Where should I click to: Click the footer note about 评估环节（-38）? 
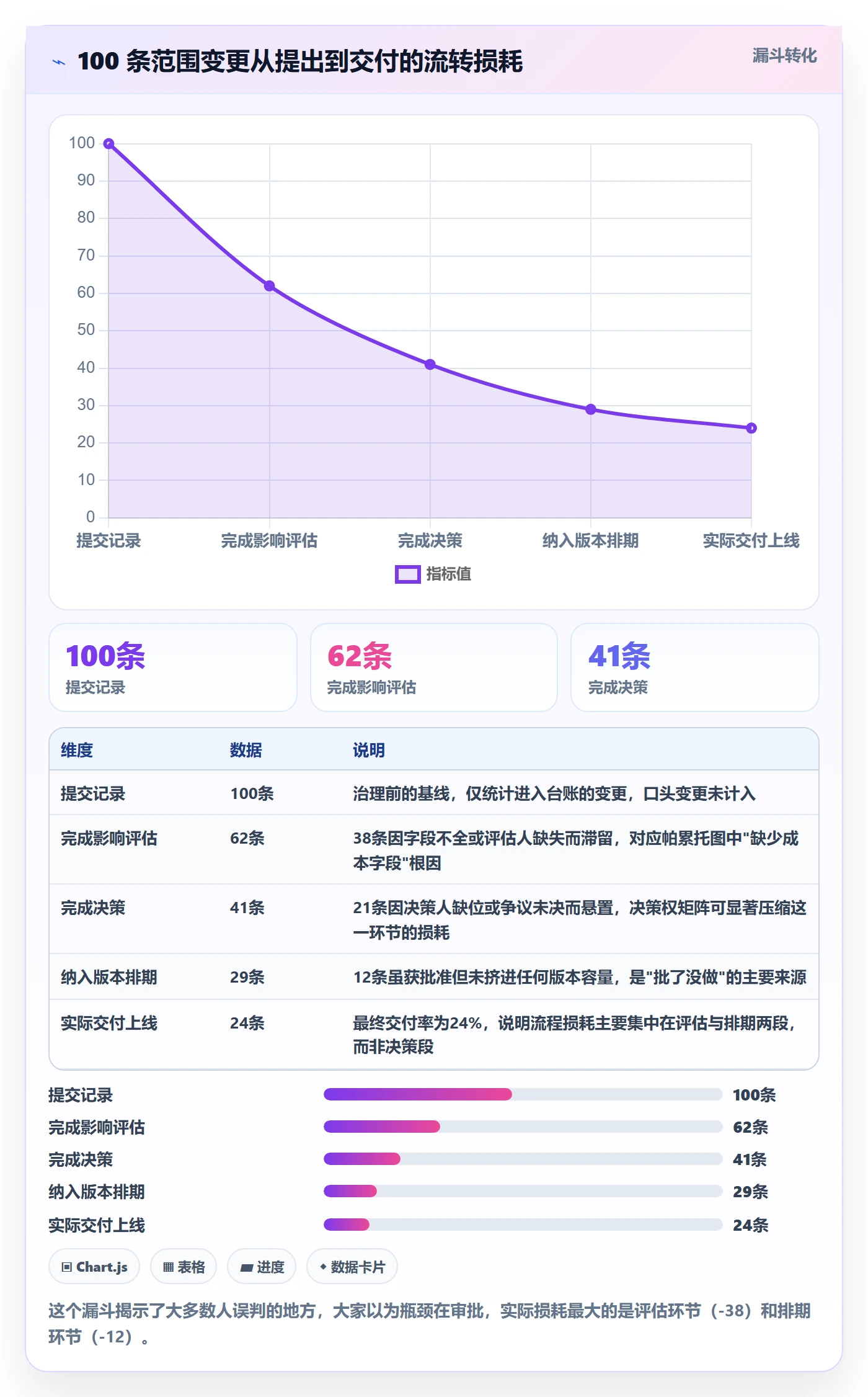[x=430, y=1323]
